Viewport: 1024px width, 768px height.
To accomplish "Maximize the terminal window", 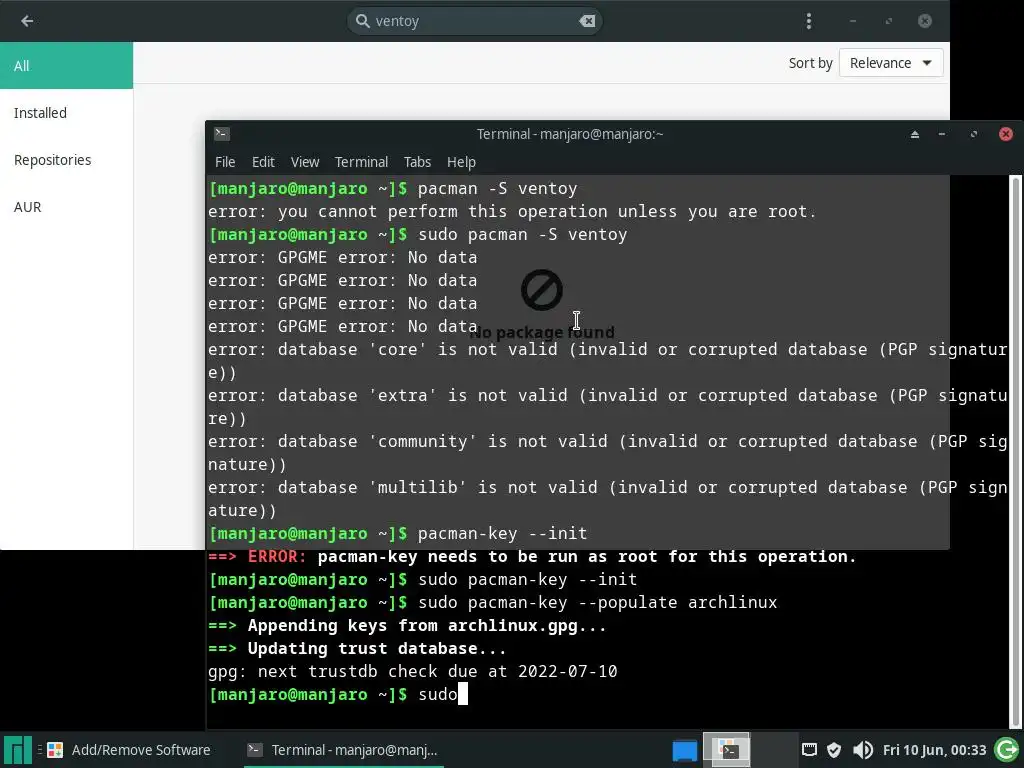I will (x=974, y=134).
